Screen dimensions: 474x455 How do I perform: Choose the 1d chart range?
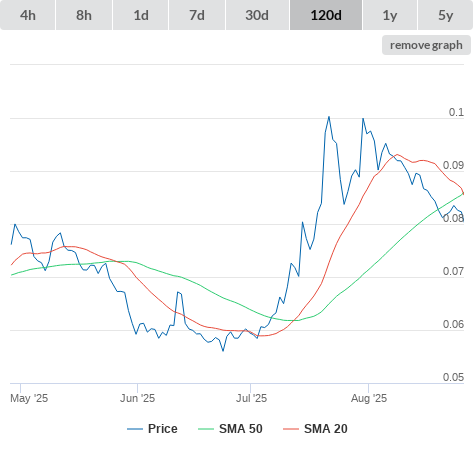point(141,15)
